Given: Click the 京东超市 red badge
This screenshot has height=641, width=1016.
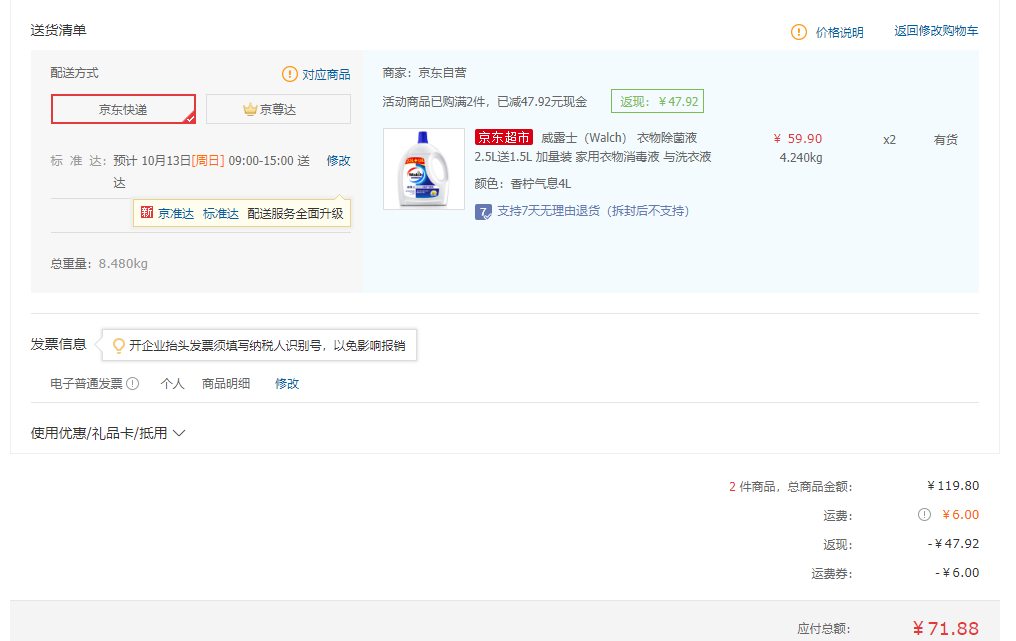Looking at the screenshot, I should coord(503,137).
